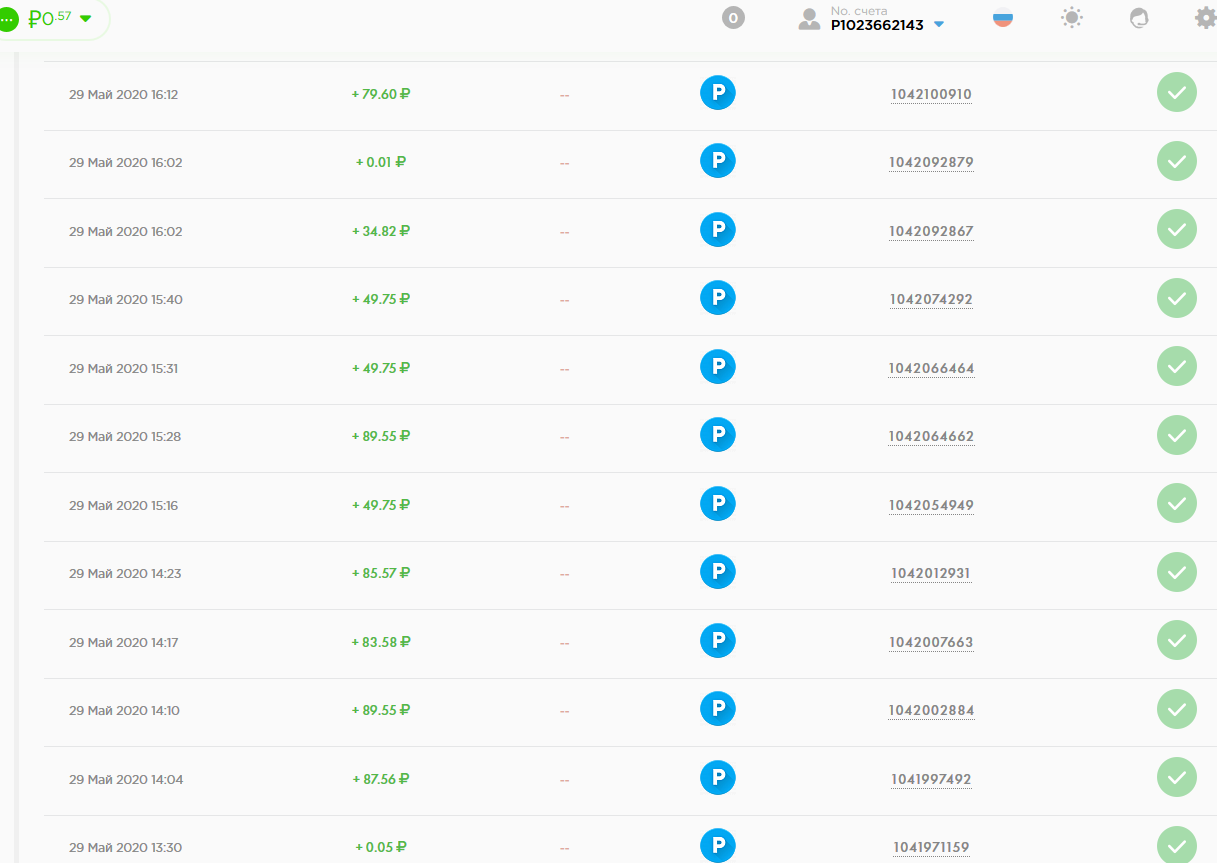Click the notification counter badge showing 0

click(733, 18)
